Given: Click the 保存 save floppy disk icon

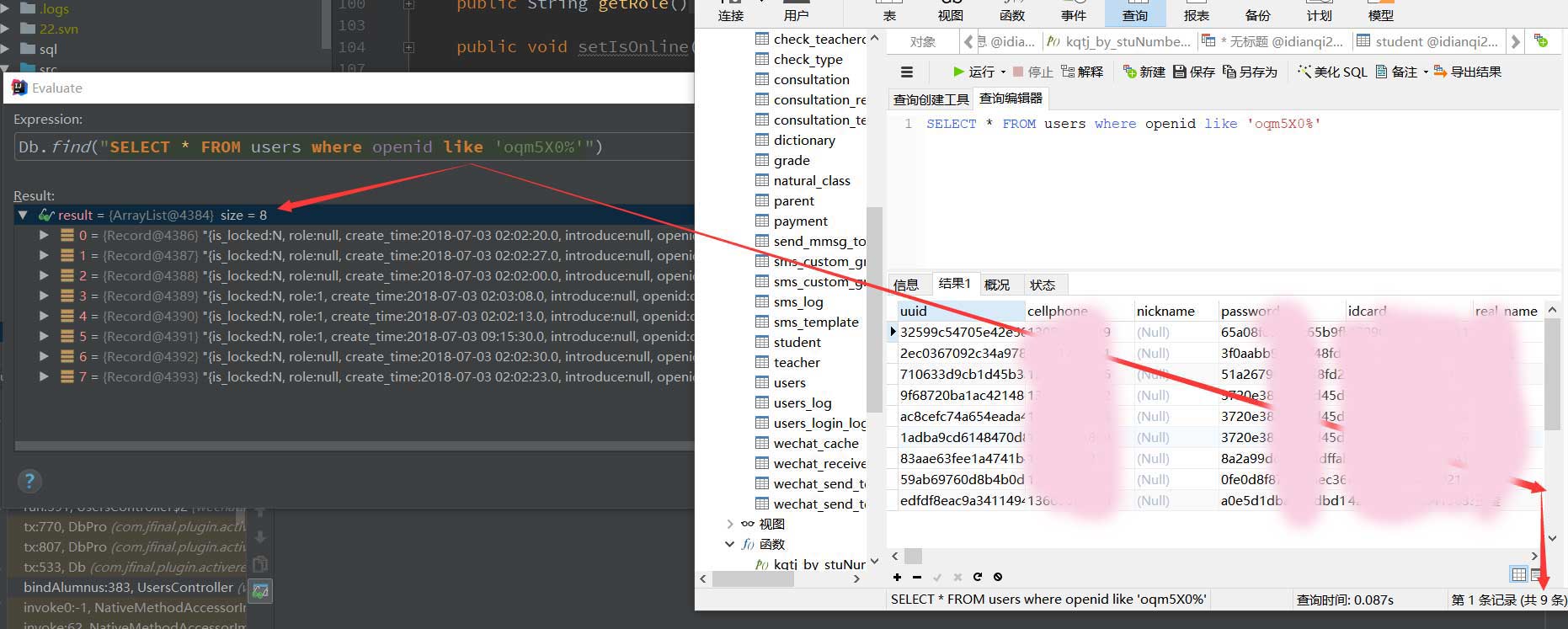Looking at the screenshot, I should click(x=1179, y=72).
